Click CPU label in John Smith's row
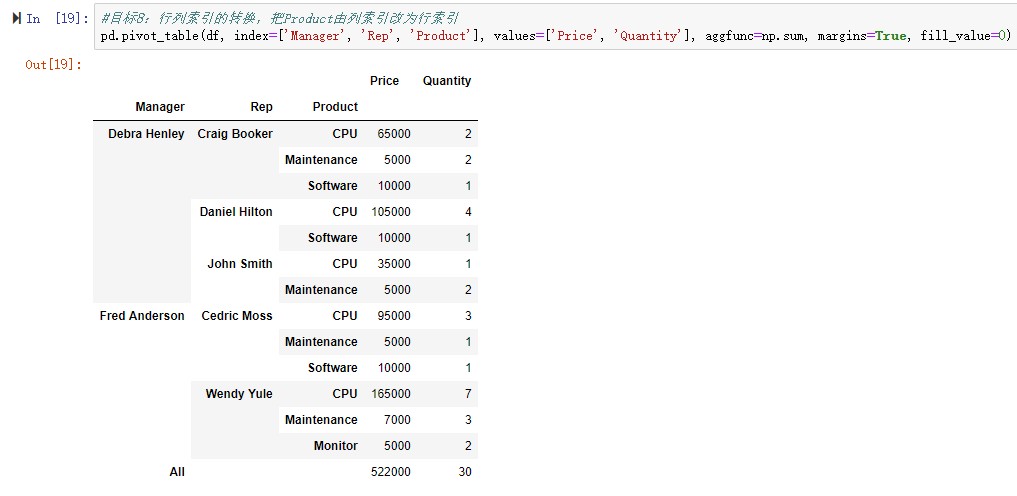This screenshot has width=1017, height=496. coord(345,263)
